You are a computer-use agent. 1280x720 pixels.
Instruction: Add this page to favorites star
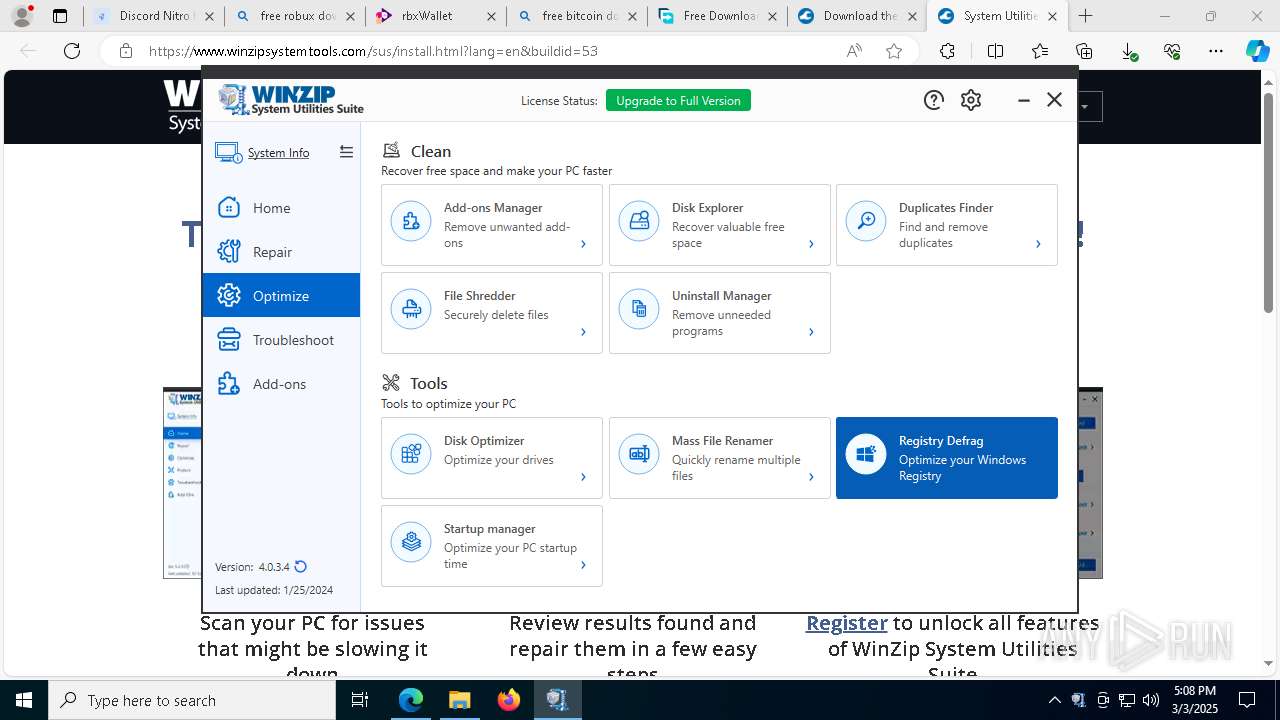tap(894, 51)
